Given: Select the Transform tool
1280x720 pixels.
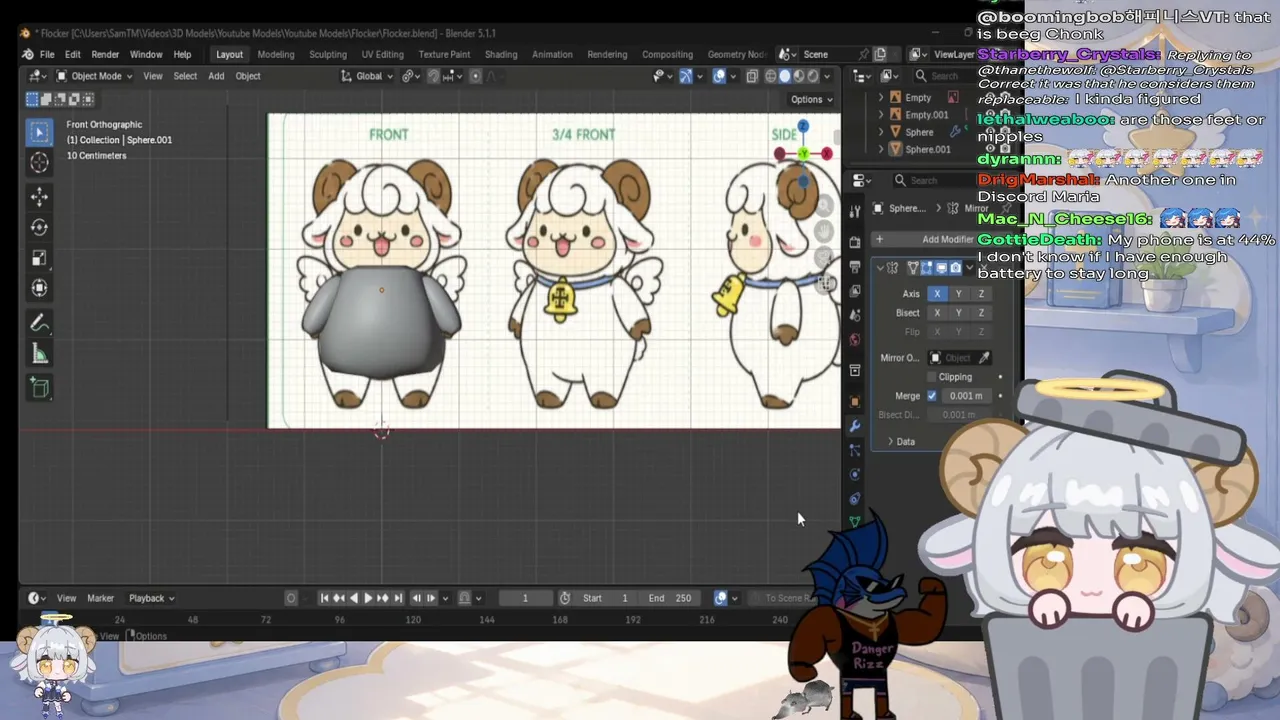Looking at the screenshot, I should pyautogui.click(x=39, y=288).
